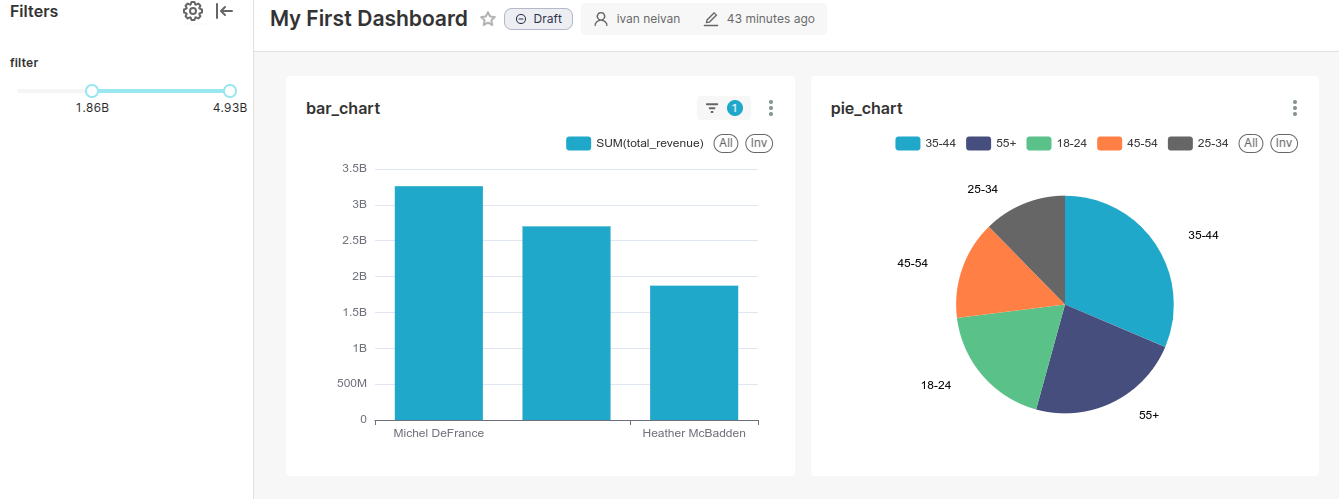The width and height of the screenshot is (1339, 499).
Task: Click the owner user icon
Action: (600, 19)
